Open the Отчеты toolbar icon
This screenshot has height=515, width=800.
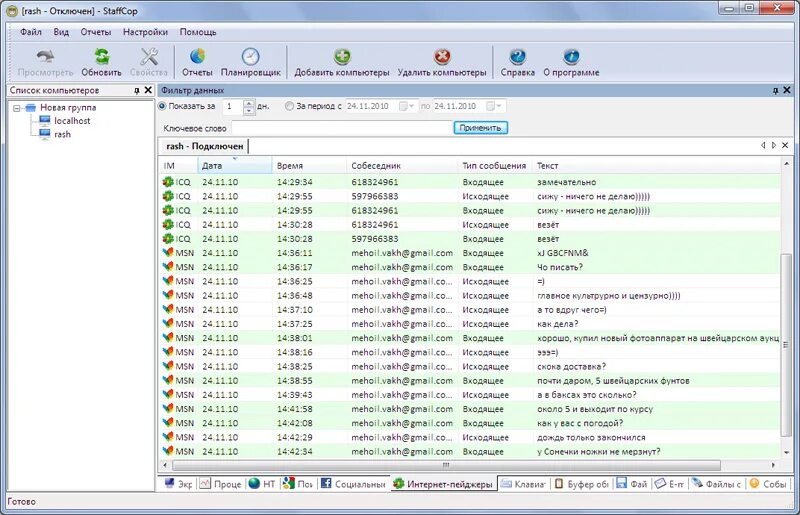click(197, 56)
